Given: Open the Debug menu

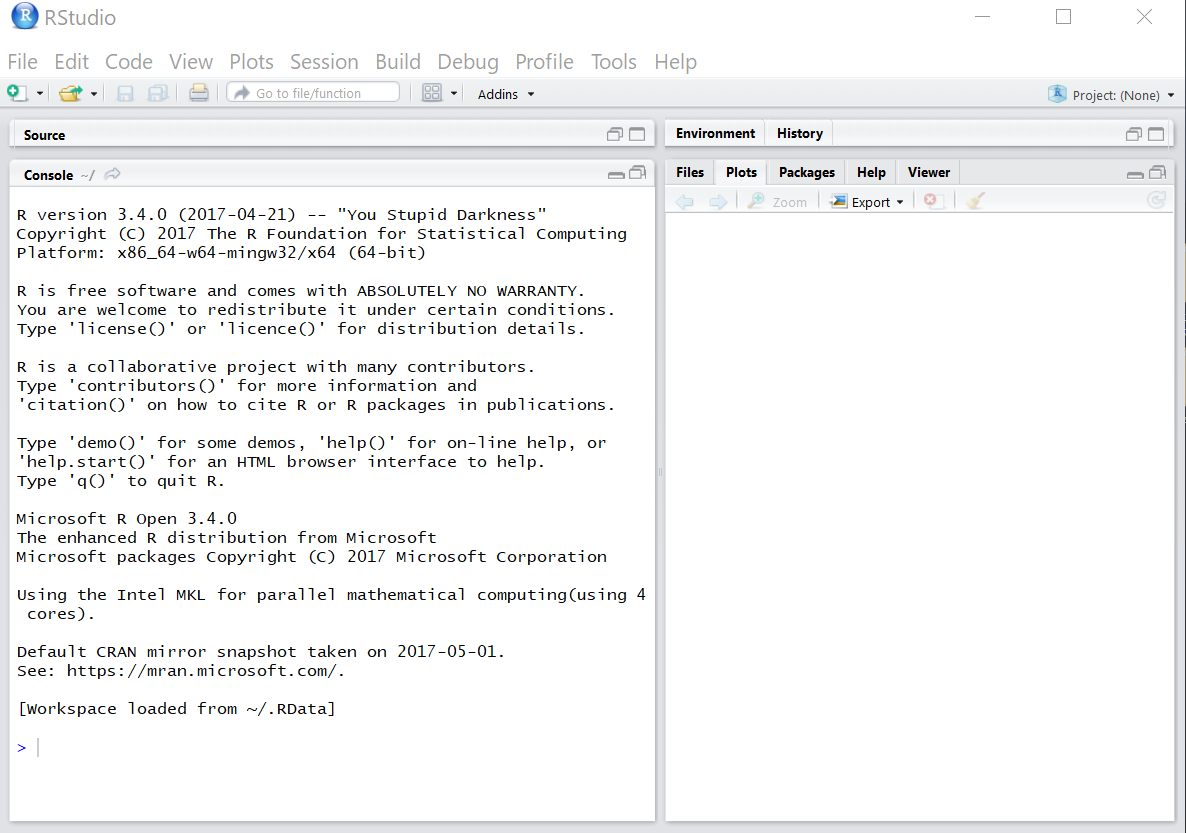Looking at the screenshot, I should point(467,61).
